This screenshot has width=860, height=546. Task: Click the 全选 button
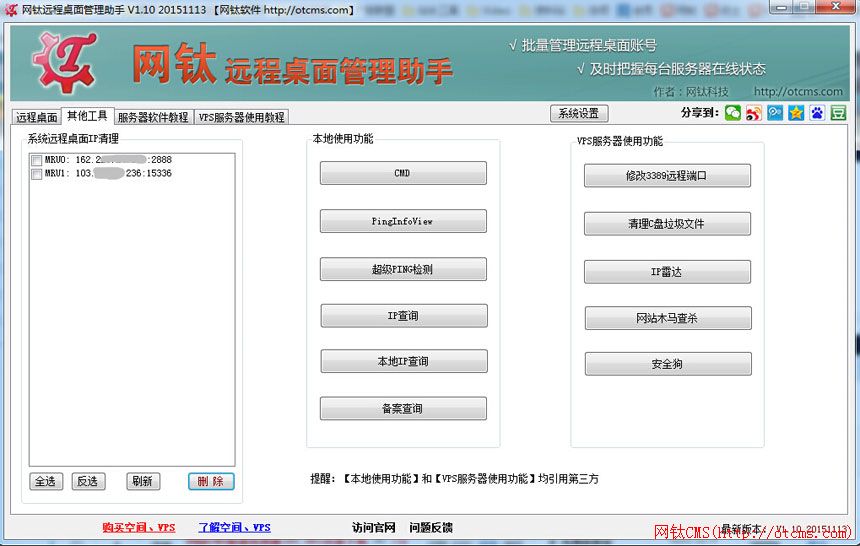point(46,481)
